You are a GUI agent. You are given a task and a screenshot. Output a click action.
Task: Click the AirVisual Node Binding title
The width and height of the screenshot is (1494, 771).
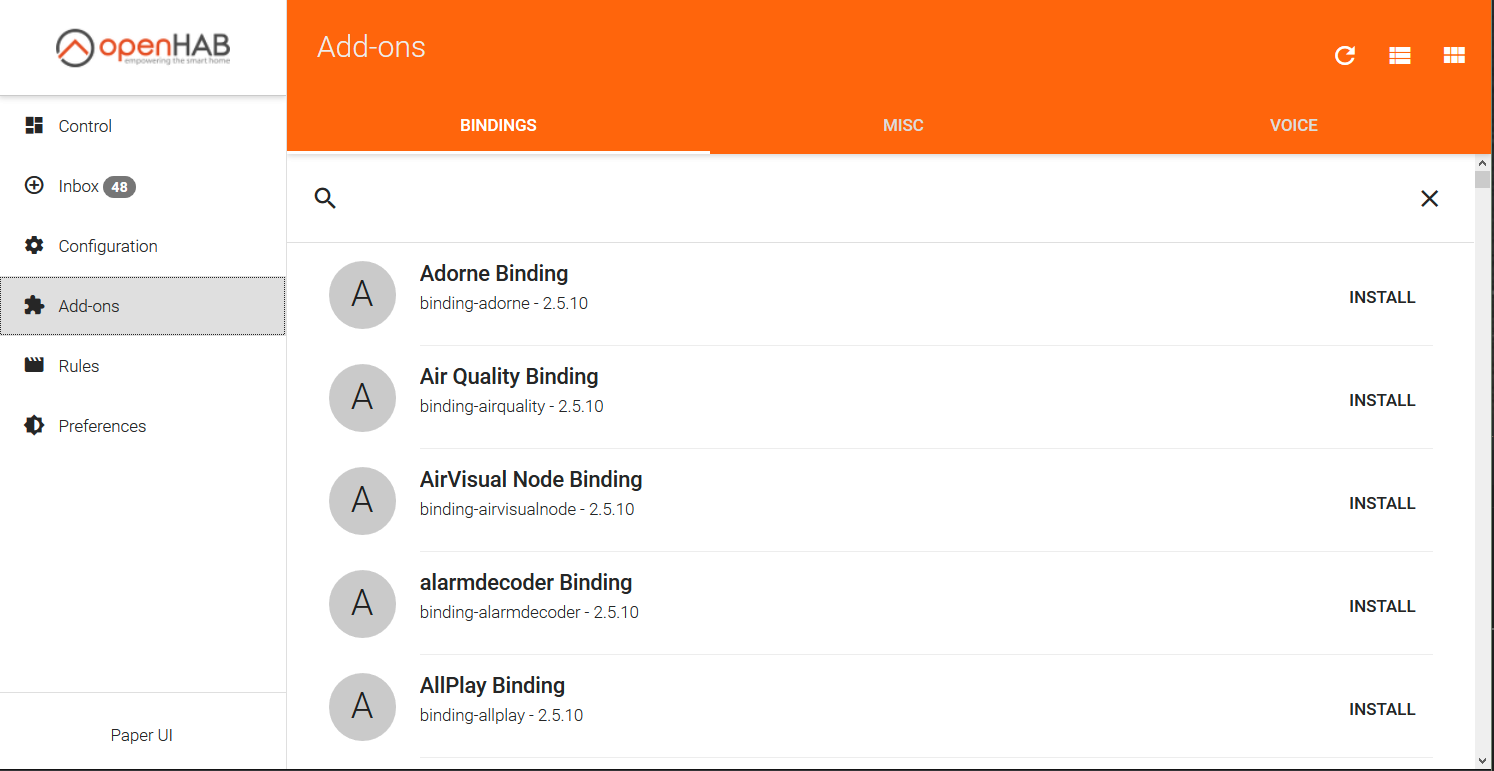coord(531,479)
